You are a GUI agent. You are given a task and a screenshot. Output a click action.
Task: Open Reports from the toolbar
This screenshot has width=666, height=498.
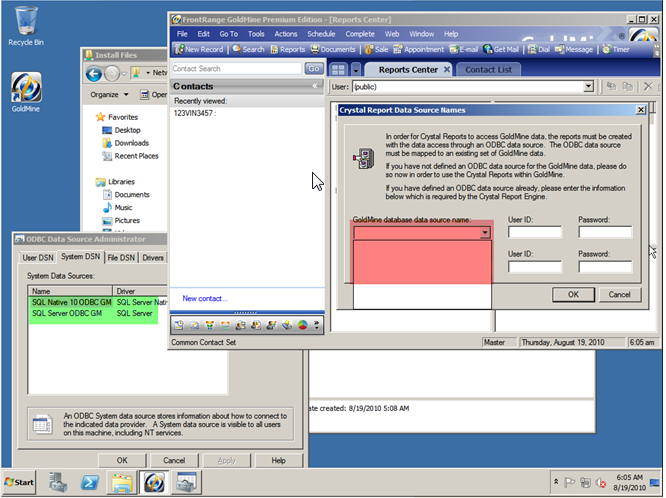[x=287, y=48]
